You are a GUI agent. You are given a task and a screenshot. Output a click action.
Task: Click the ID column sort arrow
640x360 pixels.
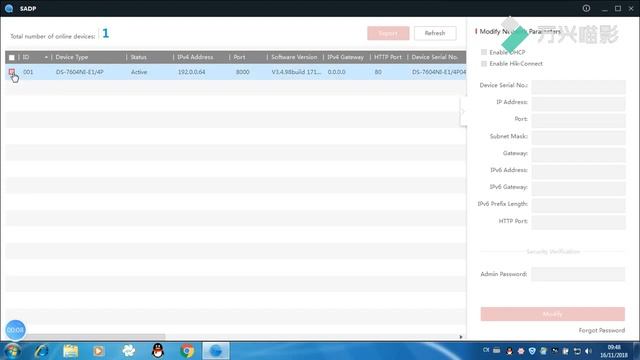click(46, 58)
